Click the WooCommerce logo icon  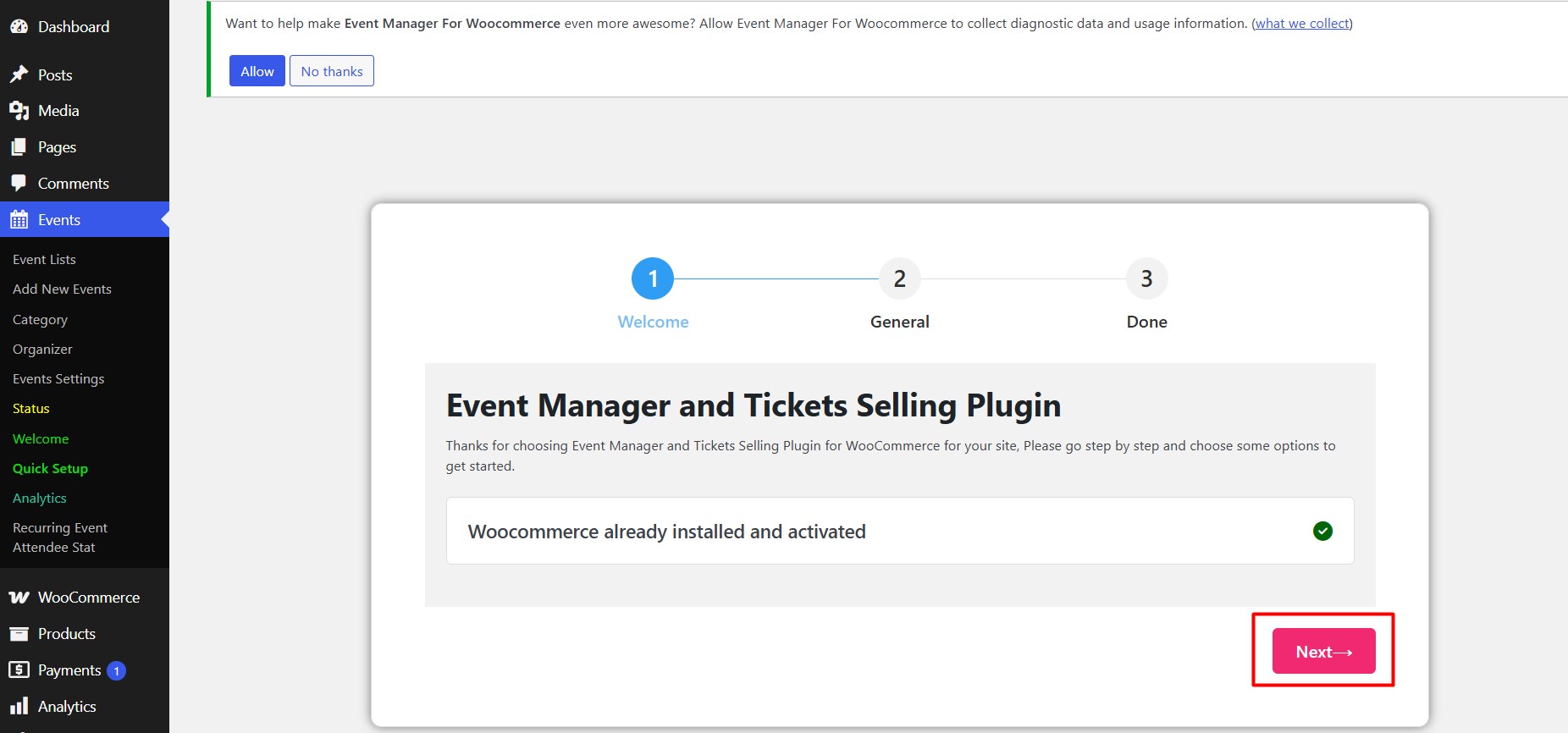(x=19, y=597)
